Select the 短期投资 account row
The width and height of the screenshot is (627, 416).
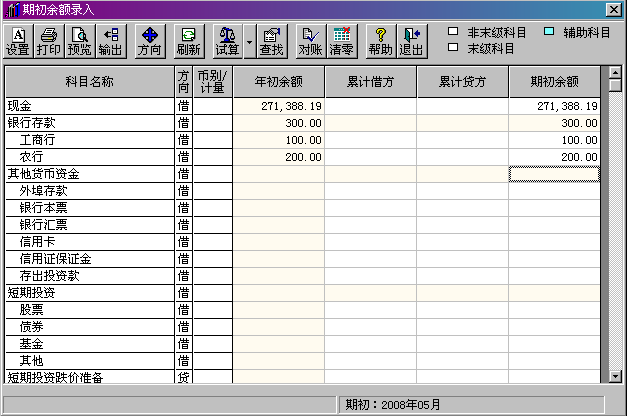tap(90, 293)
